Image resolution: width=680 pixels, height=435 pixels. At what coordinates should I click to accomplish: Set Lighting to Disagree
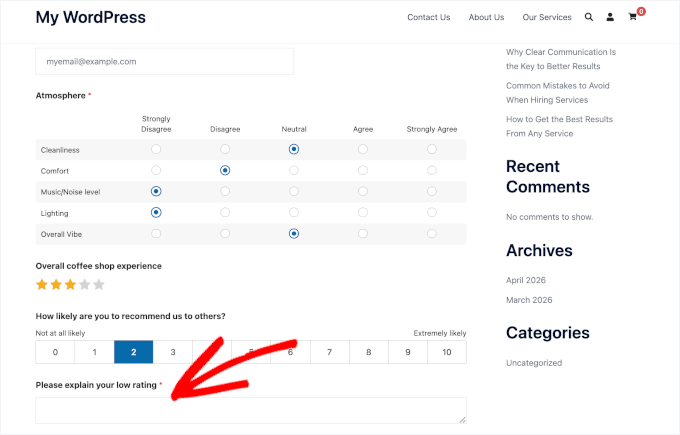click(x=225, y=213)
